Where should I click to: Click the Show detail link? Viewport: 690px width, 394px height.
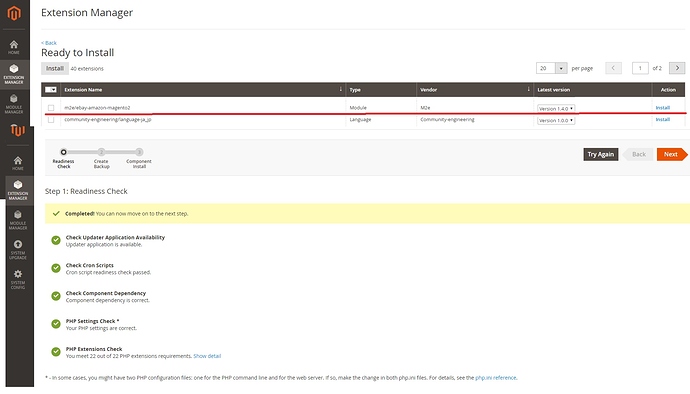(207, 356)
